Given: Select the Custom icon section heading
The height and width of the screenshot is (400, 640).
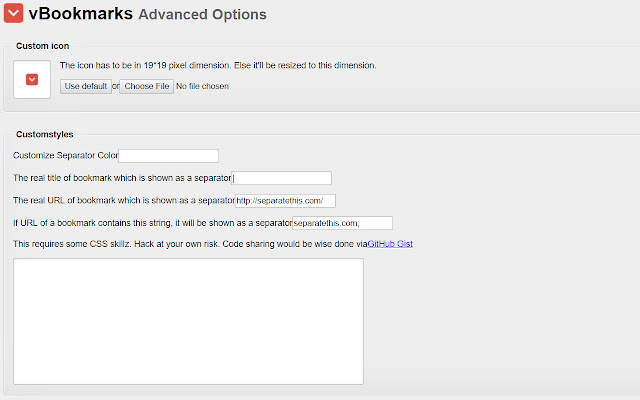Looking at the screenshot, I should coord(43,46).
